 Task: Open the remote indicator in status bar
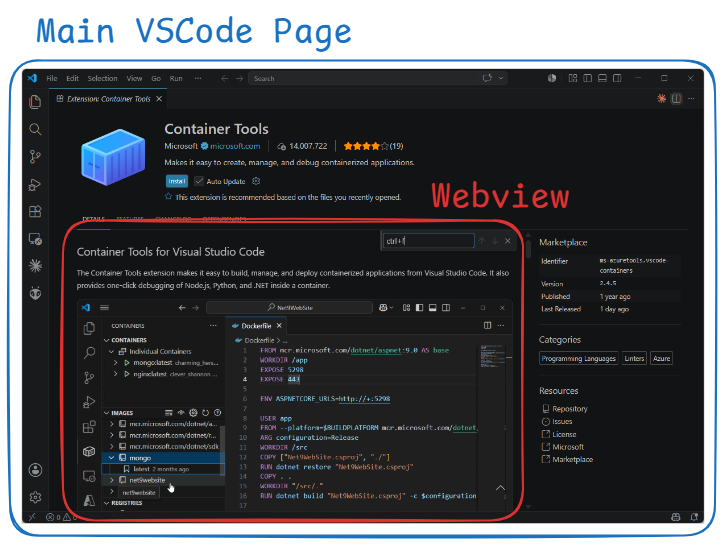tap(32, 517)
